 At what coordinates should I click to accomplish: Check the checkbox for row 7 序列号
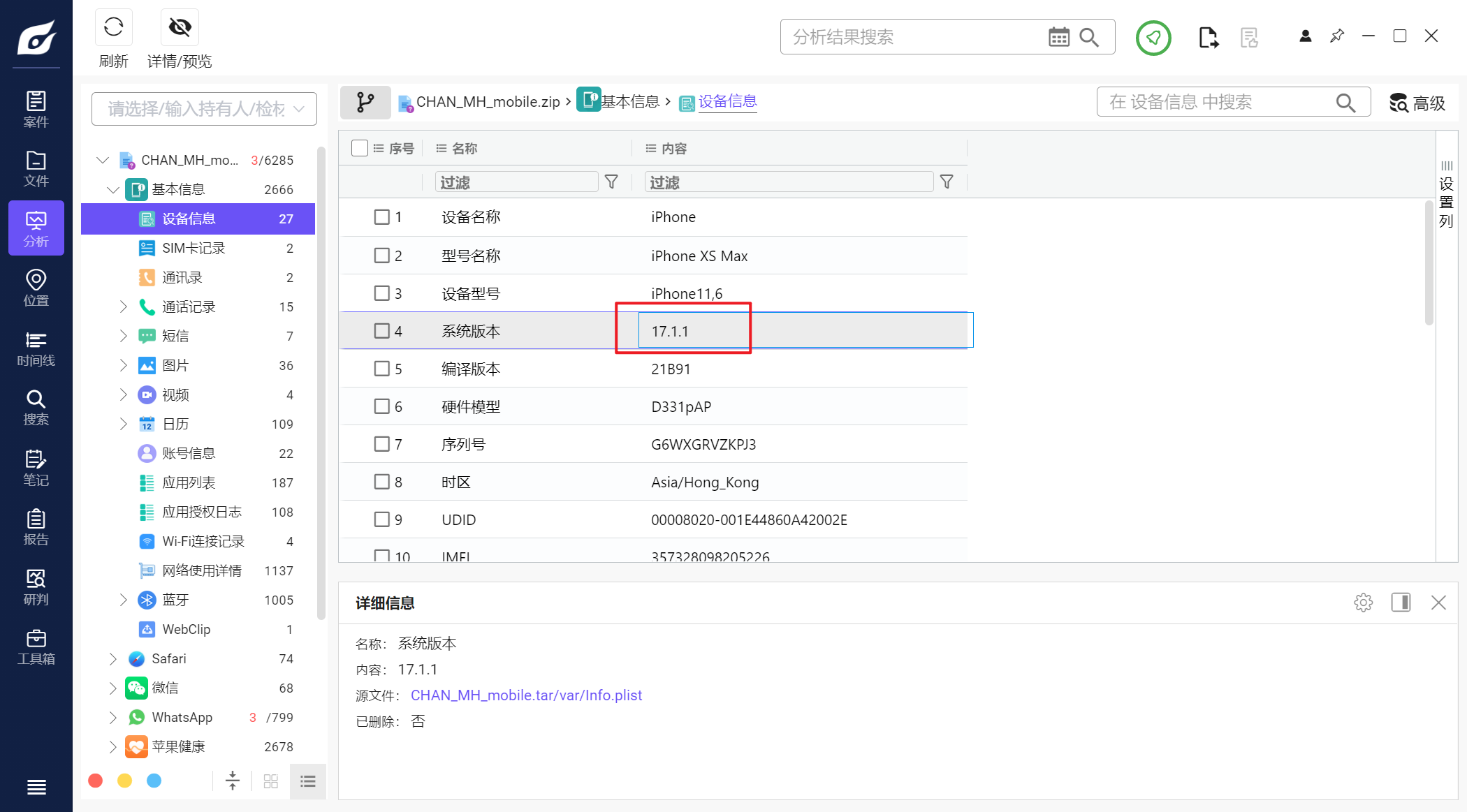[381, 444]
